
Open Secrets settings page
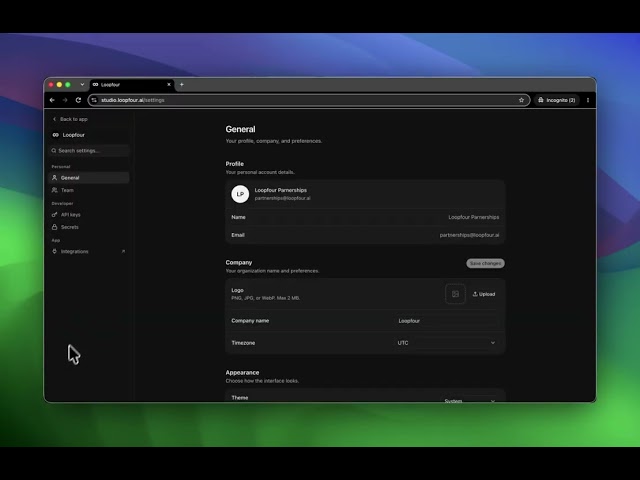pyautogui.click(x=89, y=227)
